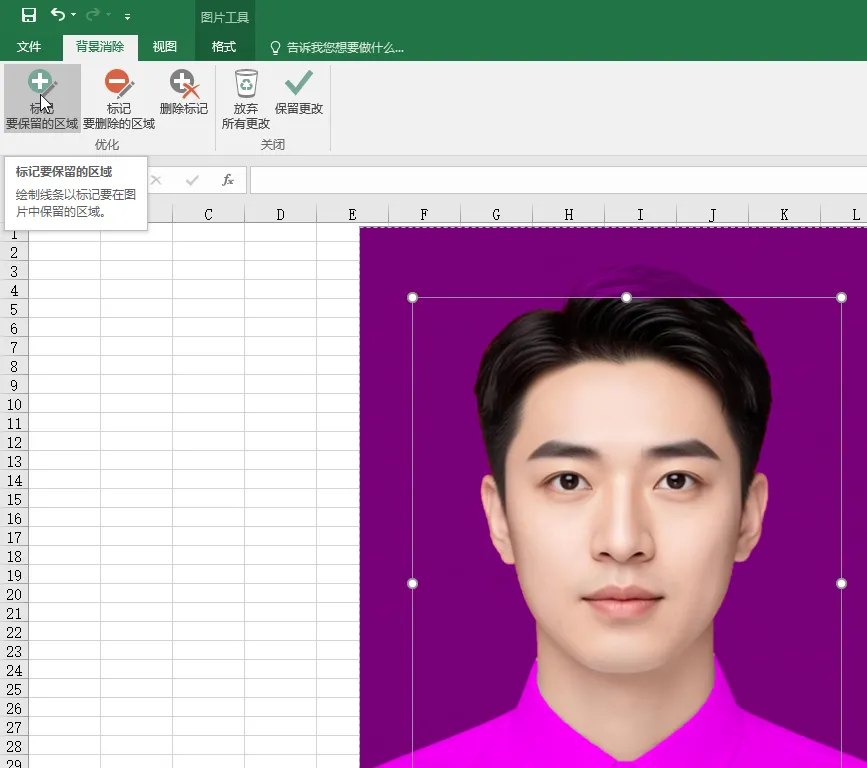Viewport: 867px width, 768px height.
Task: Click 放弃所有更改 trash icon
Action: [x=246, y=100]
